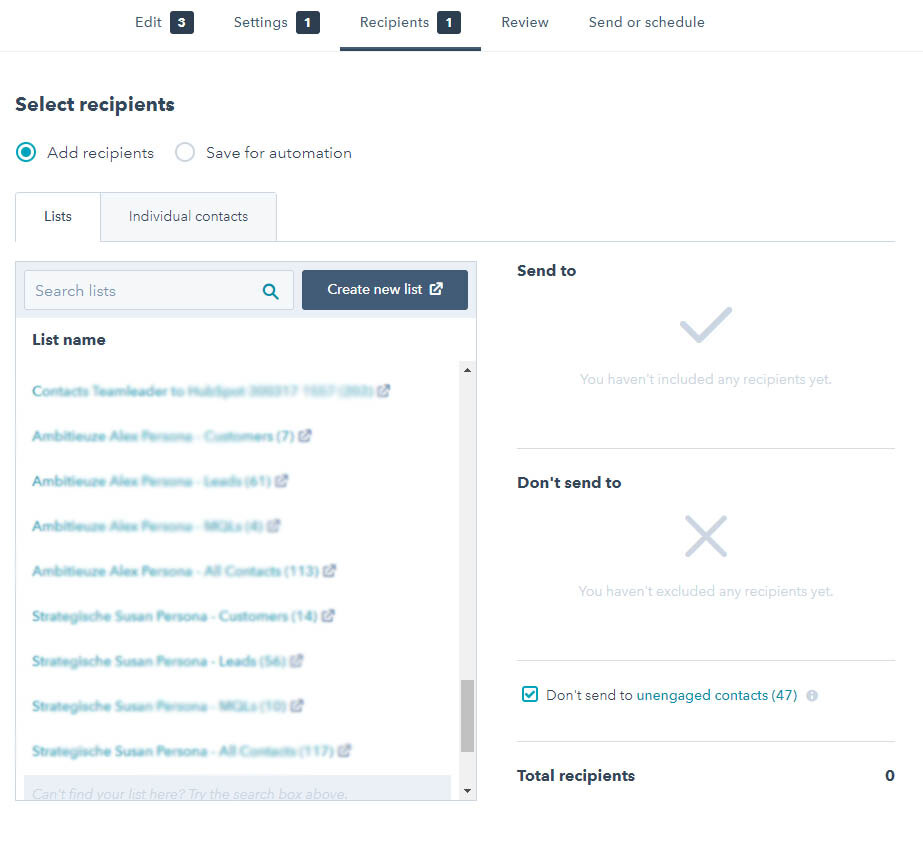The image size is (923, 862).
Task: Select Strategische Susan Persona MQLs (10) list
Action: click(159, 707)
